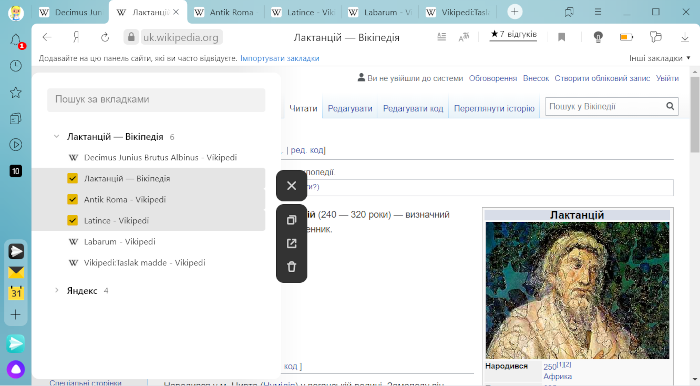Reload the current page
The width and height of the screenshot is (700, 386).
coord(105,37)
